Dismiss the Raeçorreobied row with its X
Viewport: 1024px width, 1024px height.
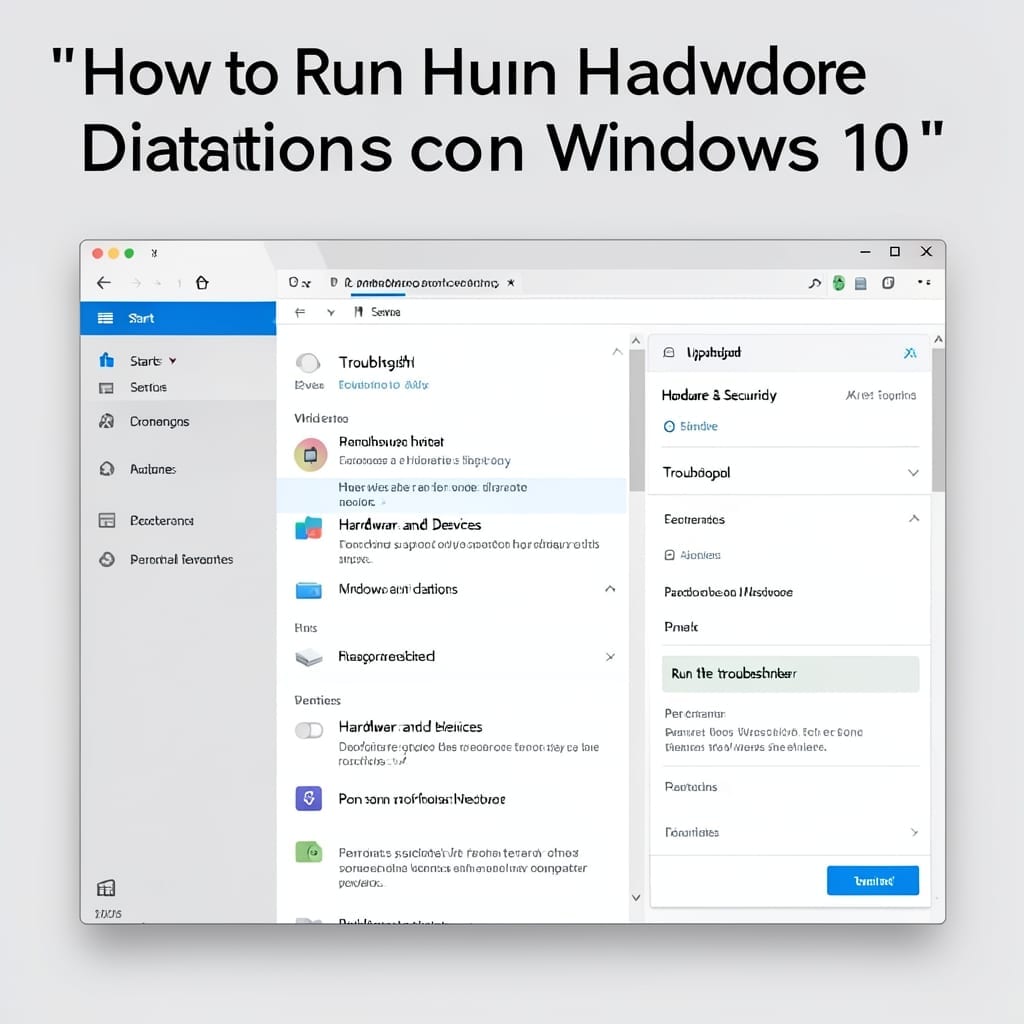(x=610, y=656)
